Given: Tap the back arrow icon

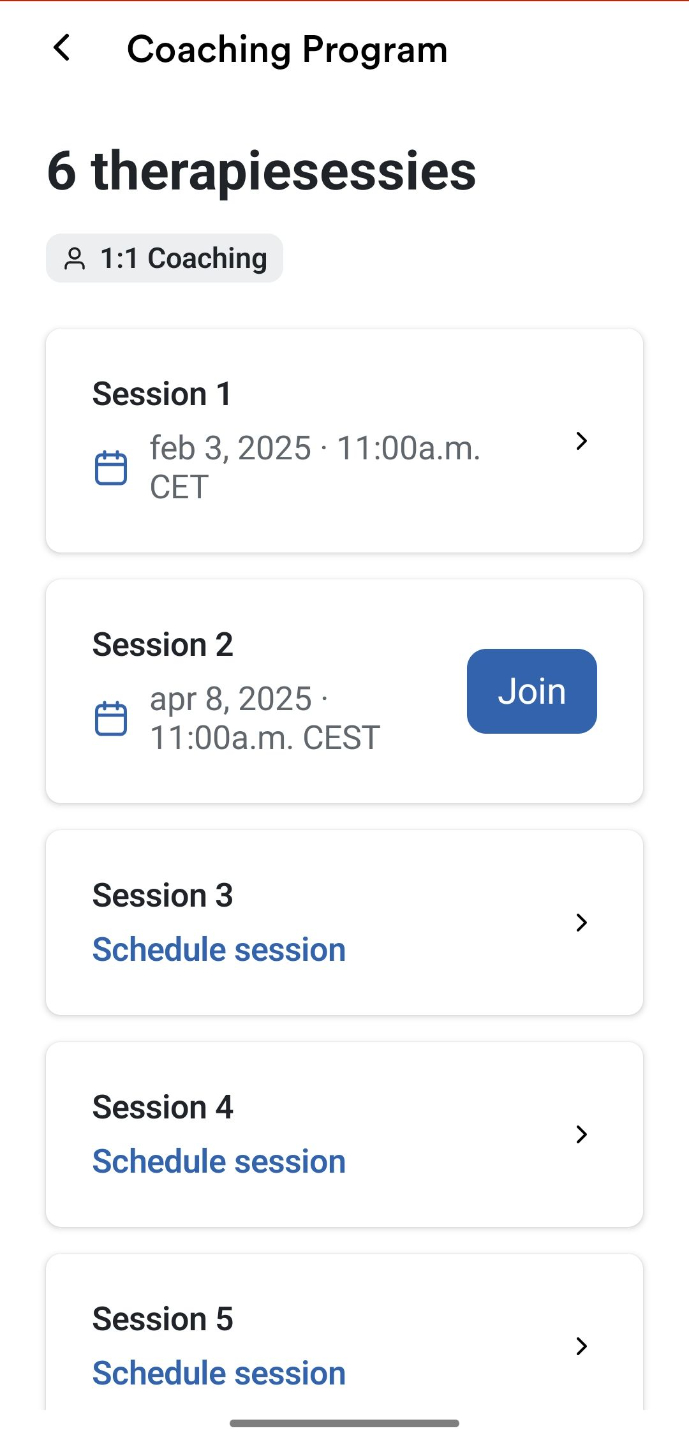Looking at the screenshot, I should point(62,48).
